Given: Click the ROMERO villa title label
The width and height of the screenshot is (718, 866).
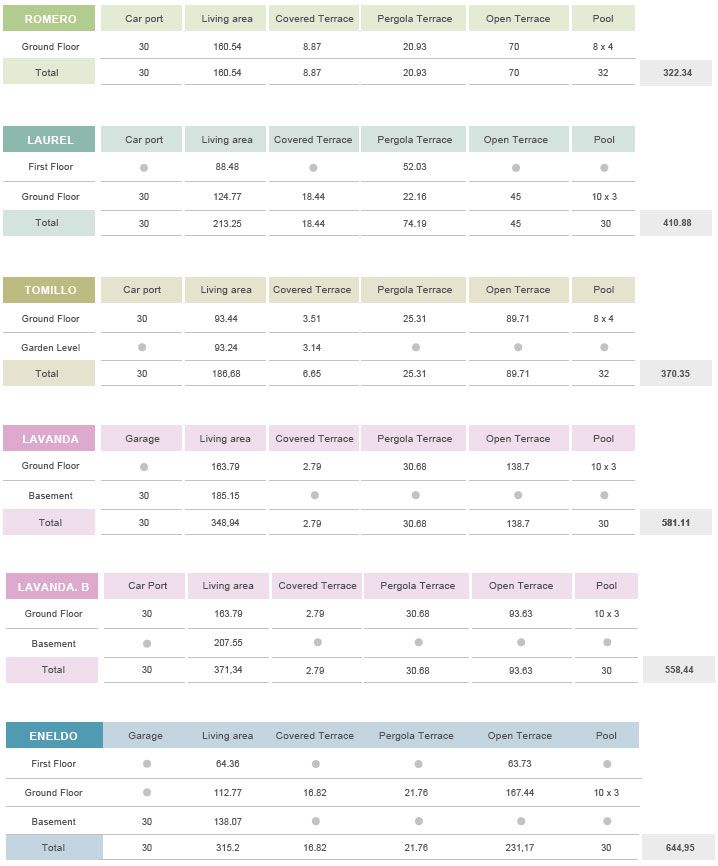Looking at the screenshot, I should point(50,19).
